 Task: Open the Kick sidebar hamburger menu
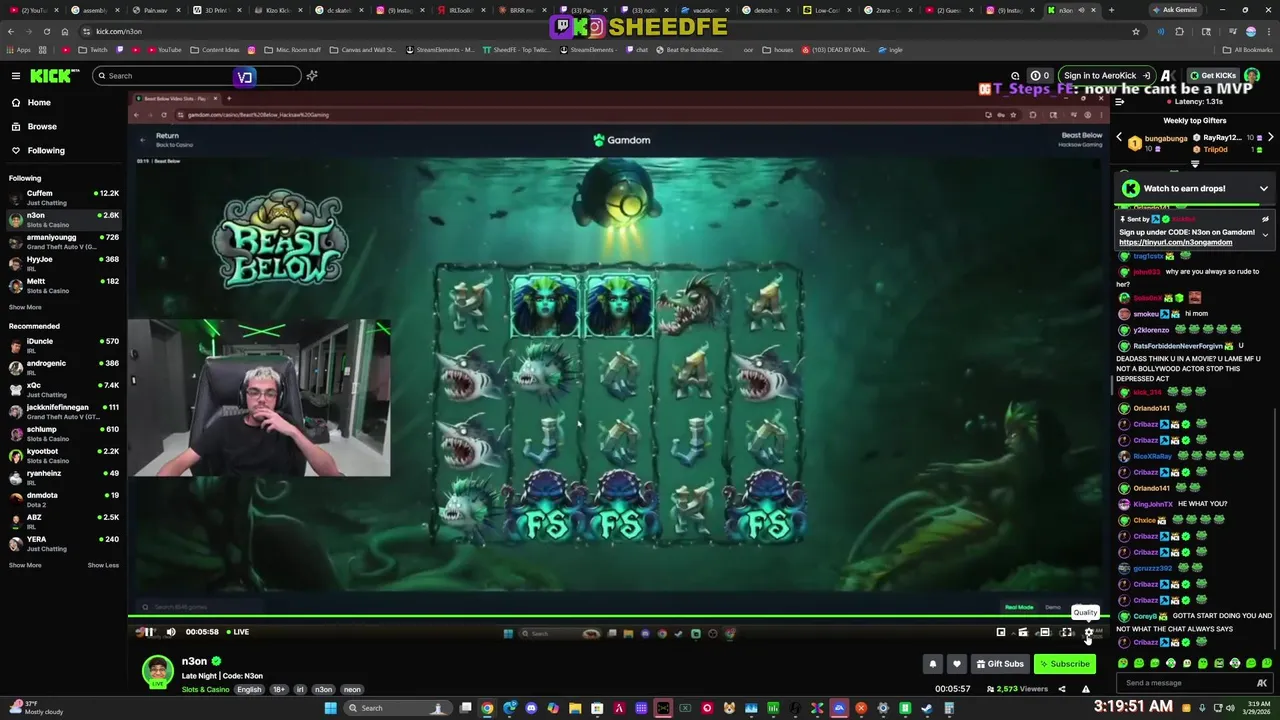pos(16,76)
